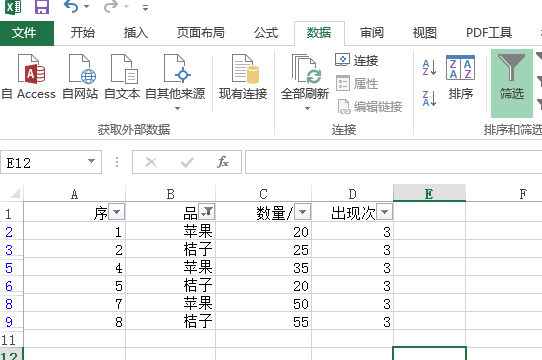Select column D header

pos(352,194)
